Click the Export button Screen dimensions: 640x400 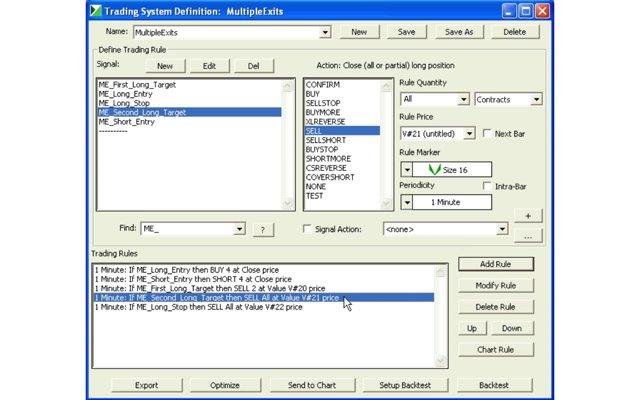147,385
